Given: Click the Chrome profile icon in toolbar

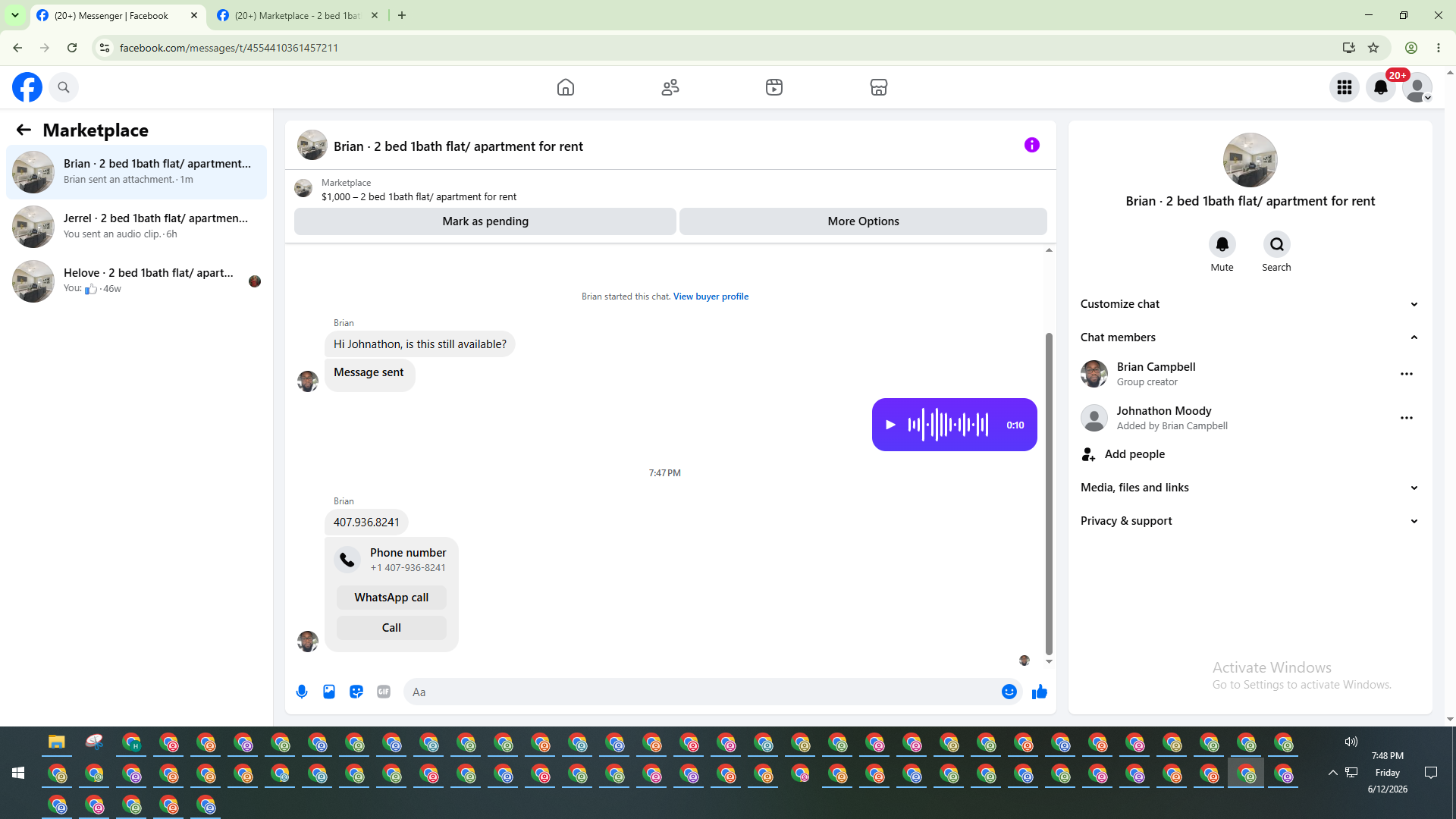Looking at the screenshot, I should tap(1411, 48).
